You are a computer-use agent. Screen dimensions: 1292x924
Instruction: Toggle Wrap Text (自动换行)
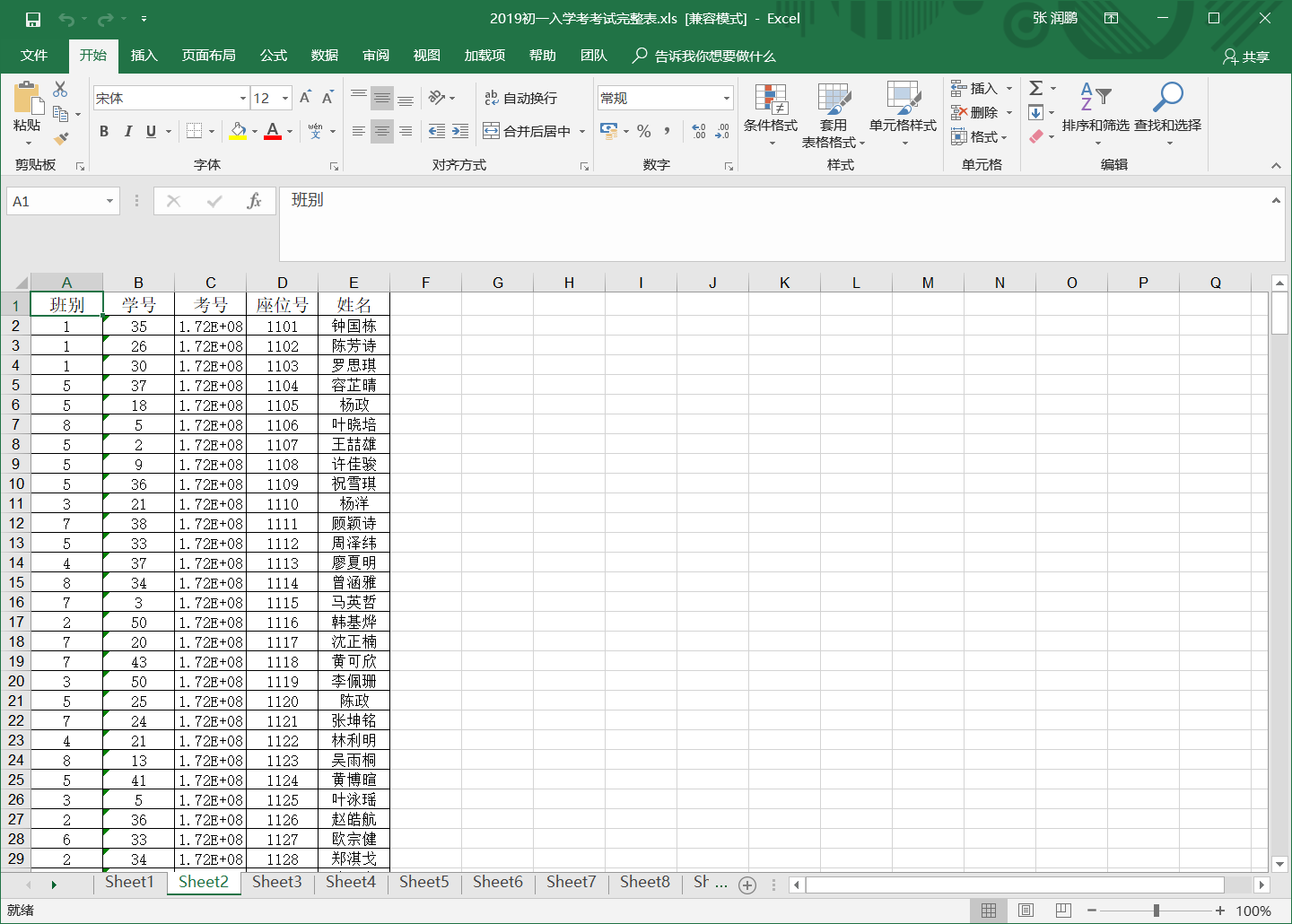520,98
